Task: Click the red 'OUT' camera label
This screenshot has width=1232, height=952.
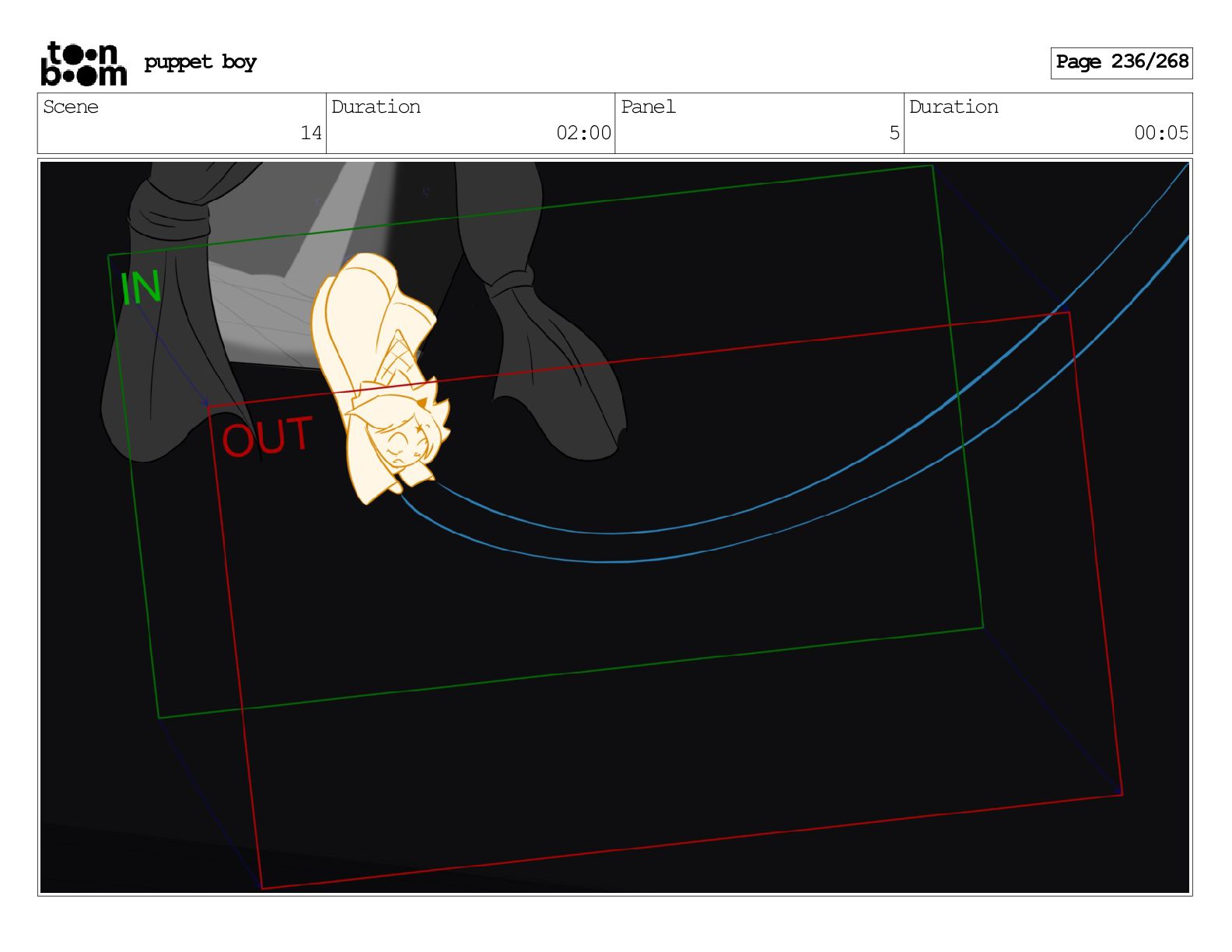Action: (268, 437)
